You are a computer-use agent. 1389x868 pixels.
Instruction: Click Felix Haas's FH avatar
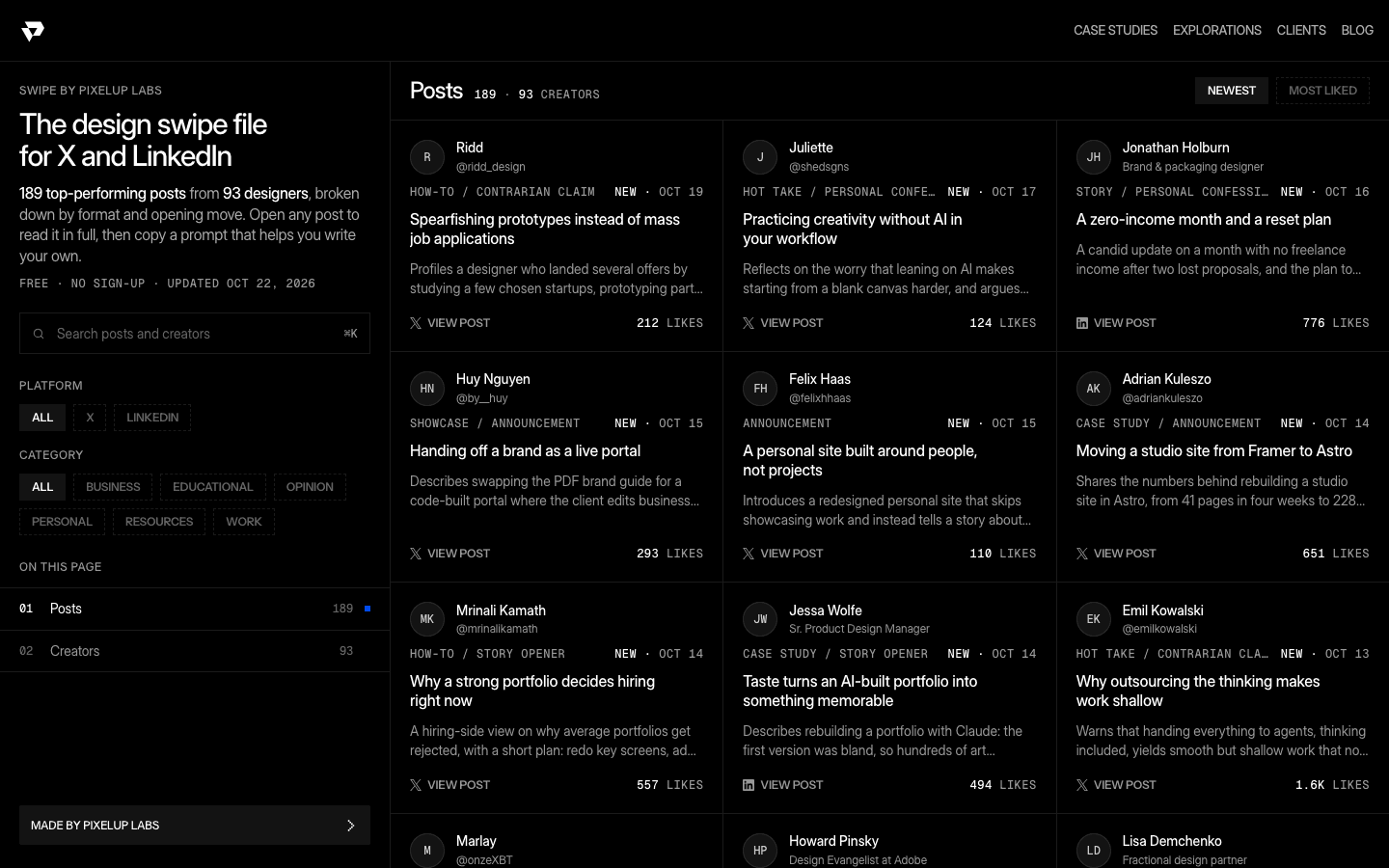760,389
